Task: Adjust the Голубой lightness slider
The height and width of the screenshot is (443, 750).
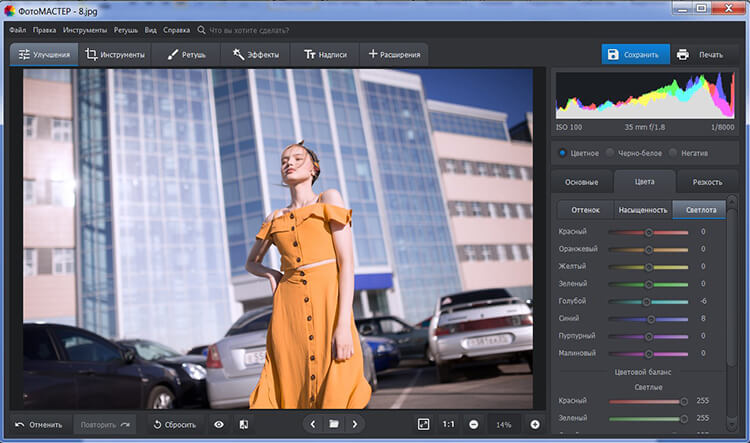Action: (645, 301)
